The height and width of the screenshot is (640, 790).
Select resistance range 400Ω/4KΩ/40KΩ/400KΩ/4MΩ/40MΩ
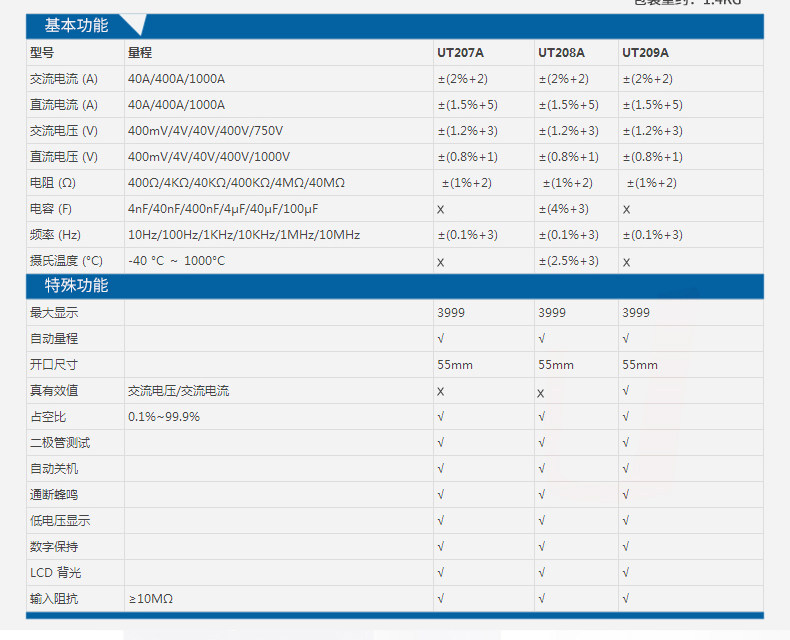(x=236, y=183)
